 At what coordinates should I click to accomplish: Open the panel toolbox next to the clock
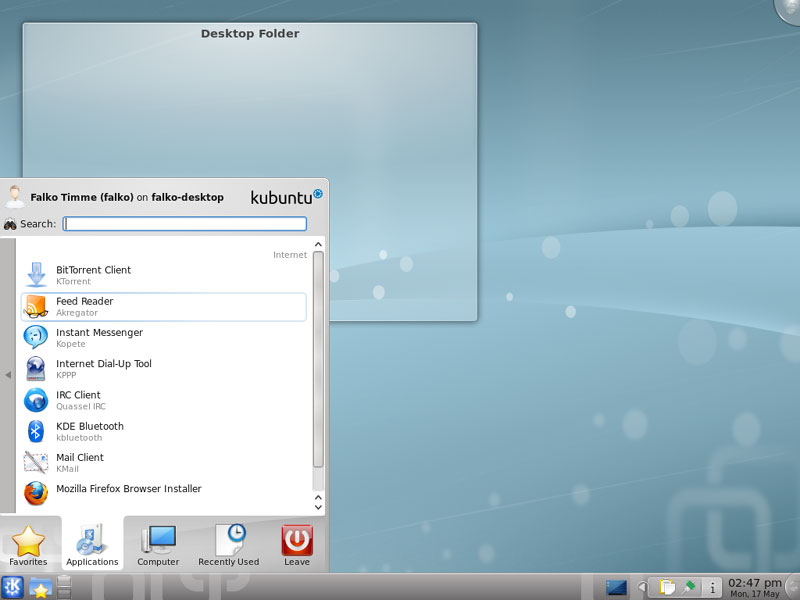click(x=793, y=587)
